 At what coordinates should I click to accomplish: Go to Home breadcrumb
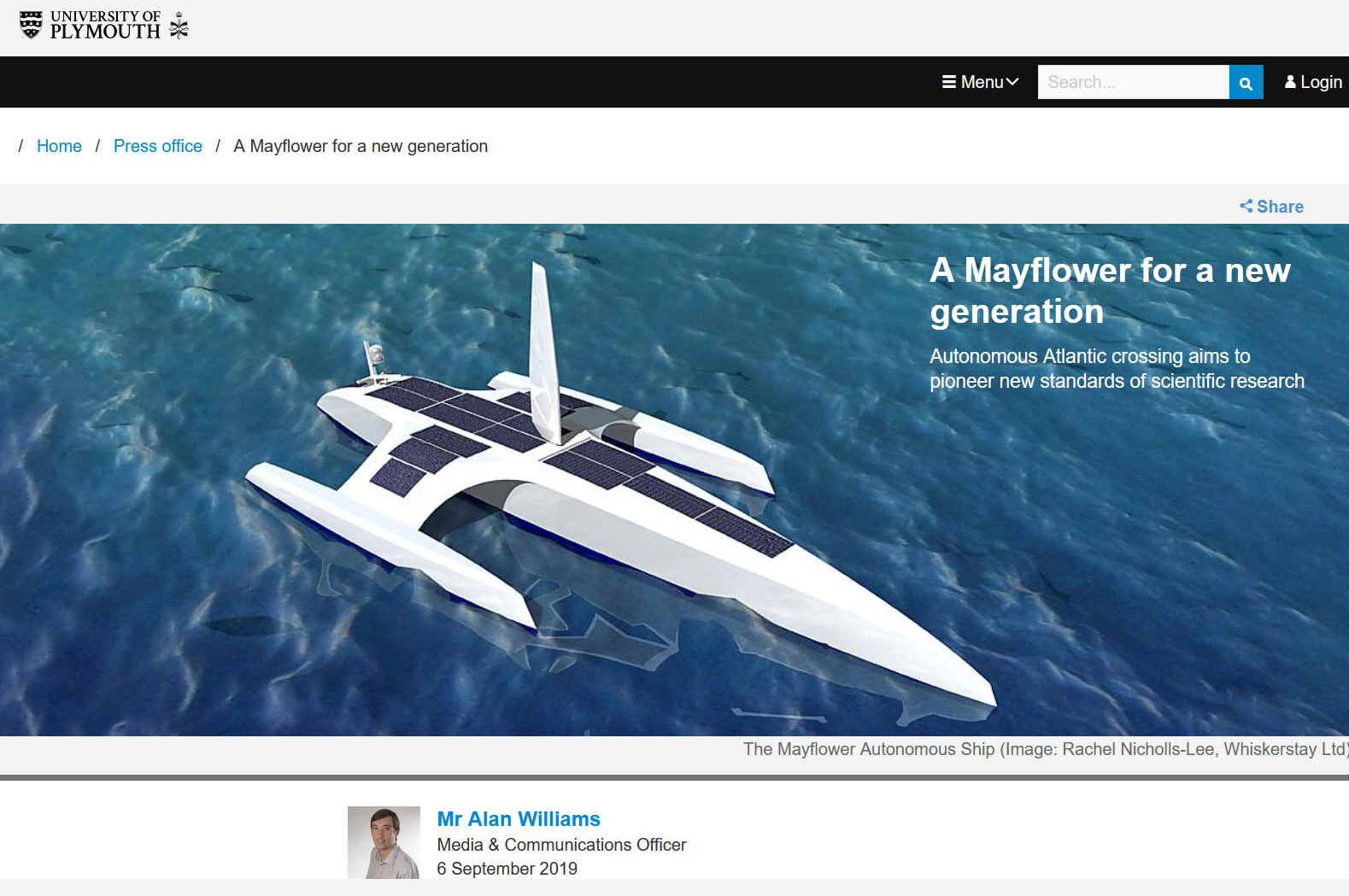point(59,146)
